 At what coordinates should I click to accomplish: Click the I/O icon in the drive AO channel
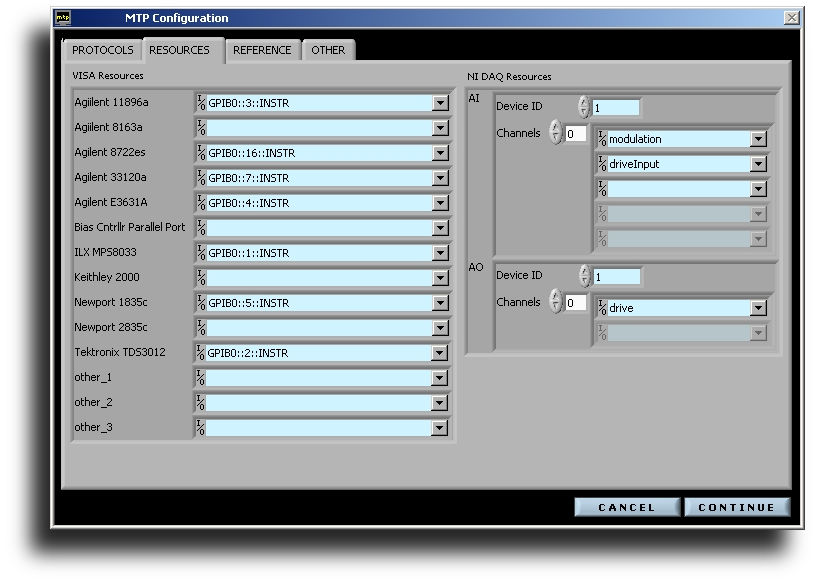coord(602,309)
